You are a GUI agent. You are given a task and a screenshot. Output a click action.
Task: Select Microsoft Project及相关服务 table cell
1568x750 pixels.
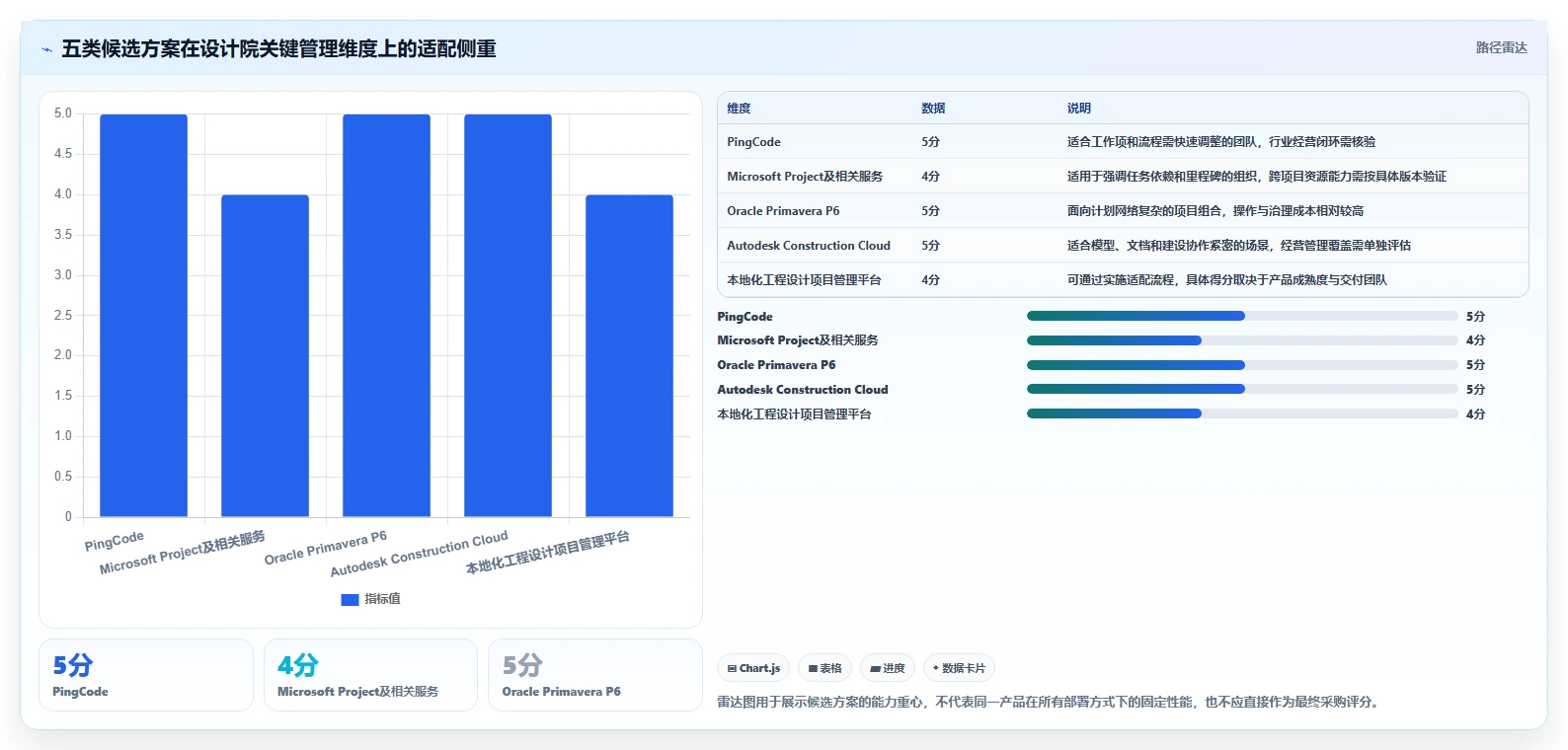pos(805,177)
